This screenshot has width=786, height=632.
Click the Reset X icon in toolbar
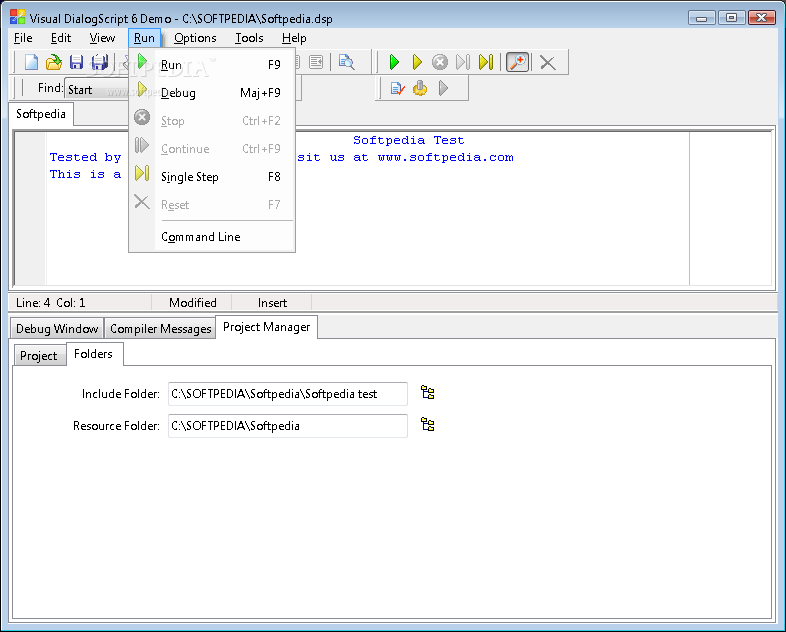pyautogui.click(x=547, y=63)
